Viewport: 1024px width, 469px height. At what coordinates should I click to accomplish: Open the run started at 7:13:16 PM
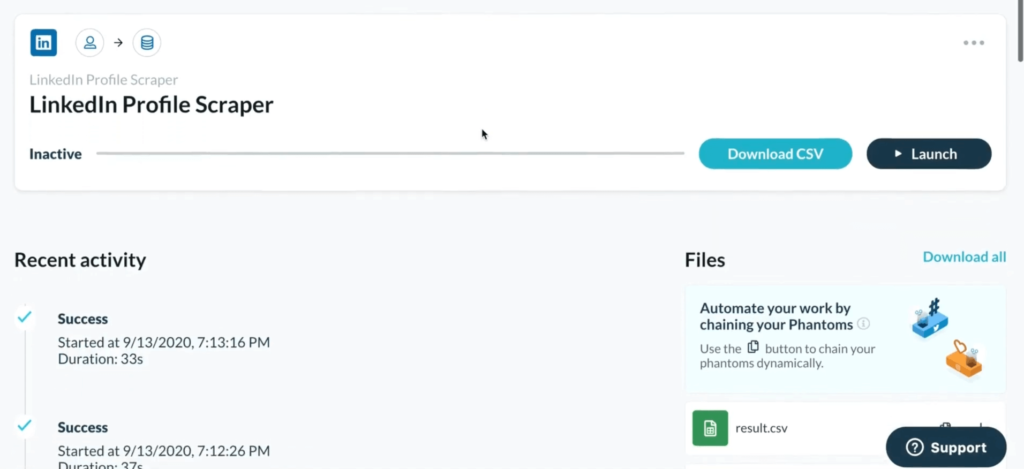pyautogui.click(x=163, y=342)
